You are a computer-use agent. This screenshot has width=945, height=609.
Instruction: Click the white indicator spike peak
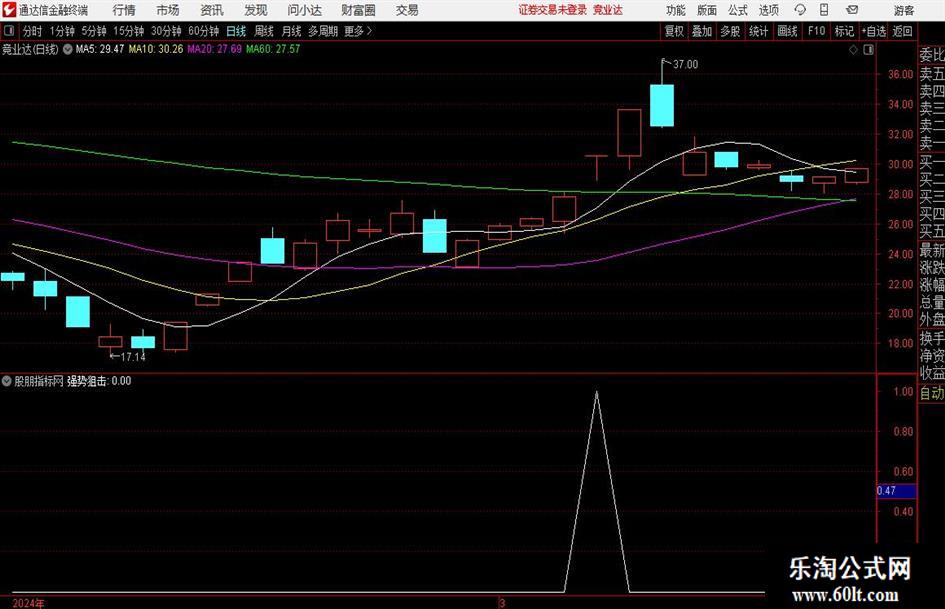[x=597, y=393]
